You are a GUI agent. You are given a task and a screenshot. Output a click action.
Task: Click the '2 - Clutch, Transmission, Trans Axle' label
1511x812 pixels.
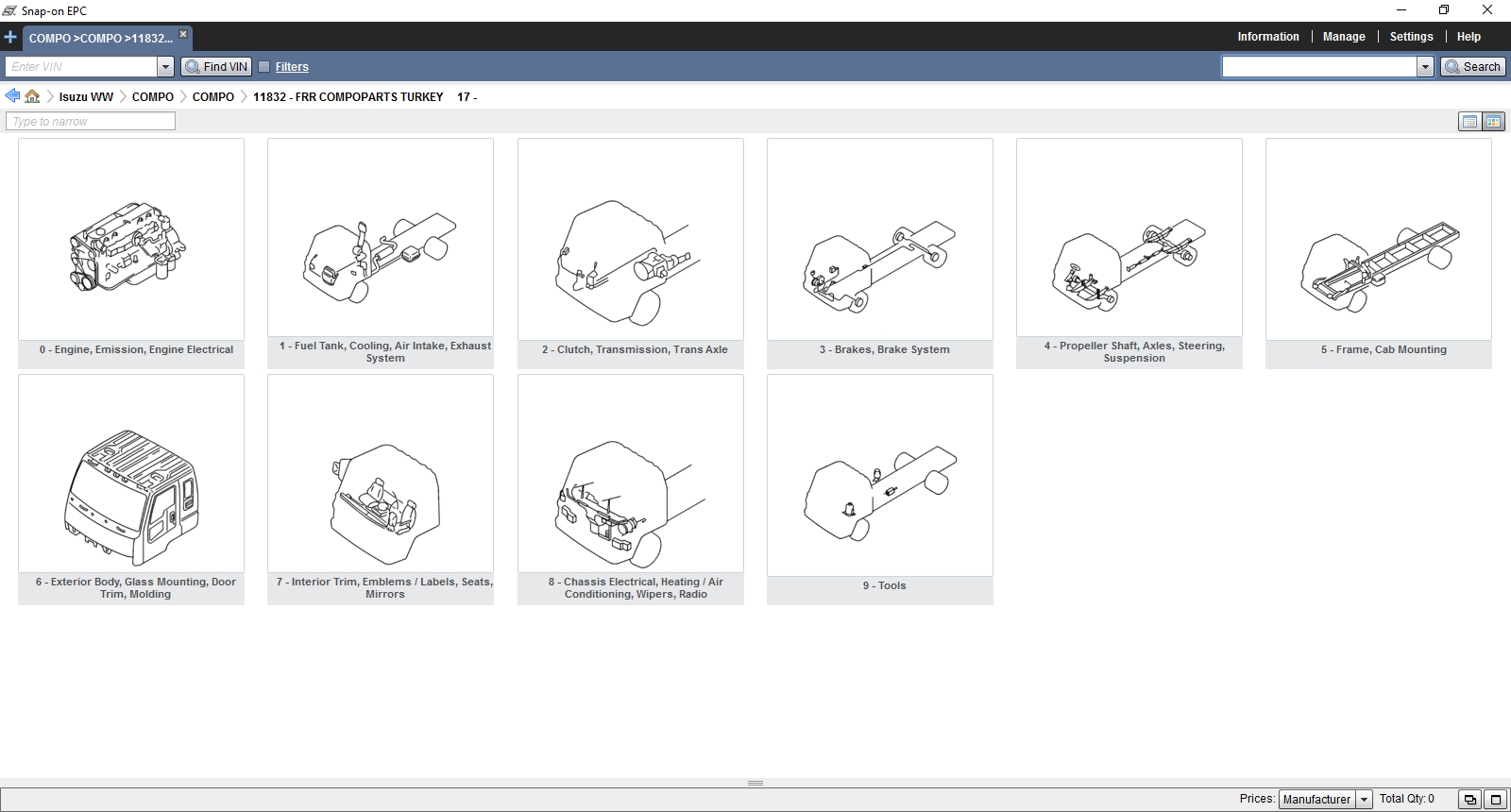click(x=635, y=349)
